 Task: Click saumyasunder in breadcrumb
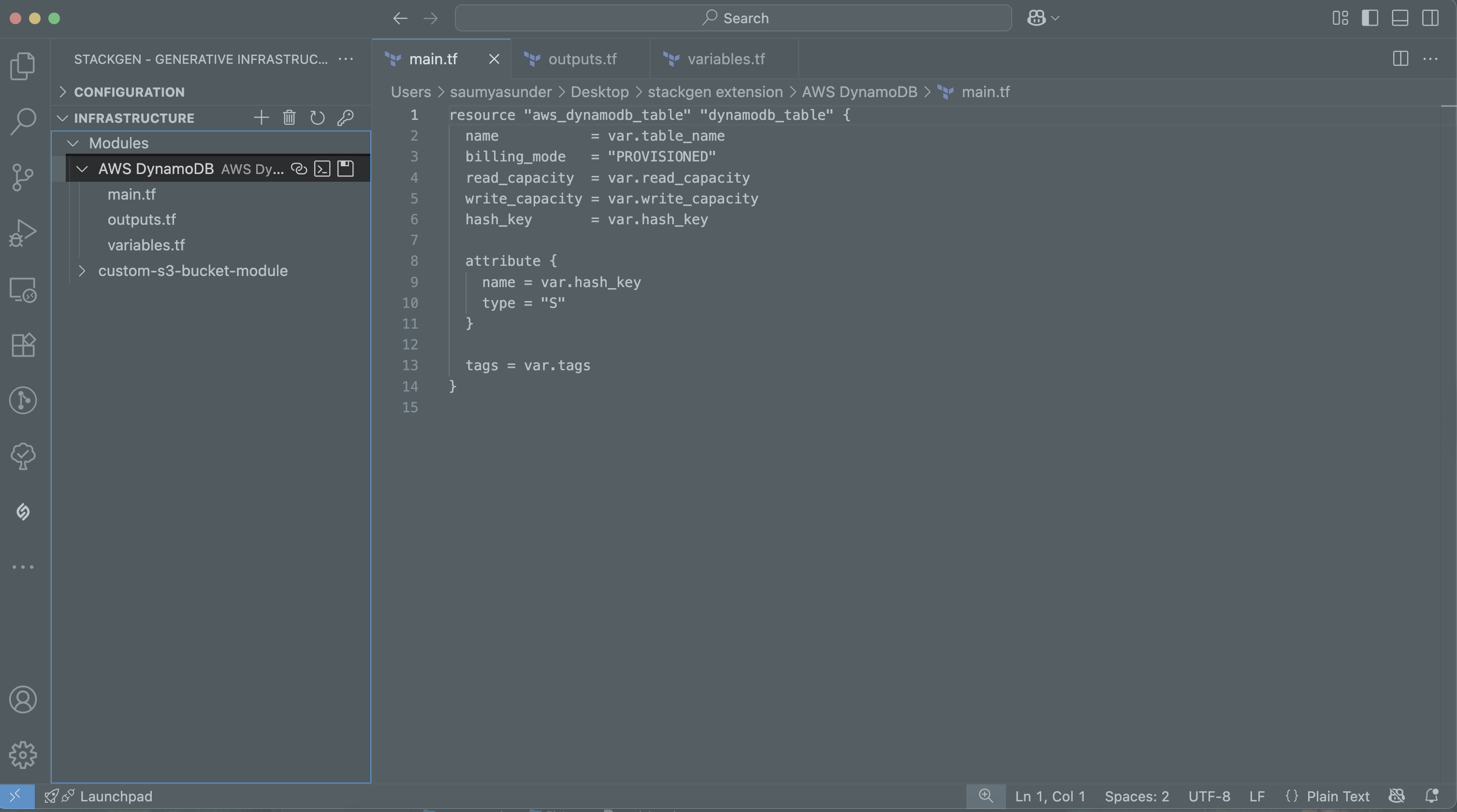(500, 92)
